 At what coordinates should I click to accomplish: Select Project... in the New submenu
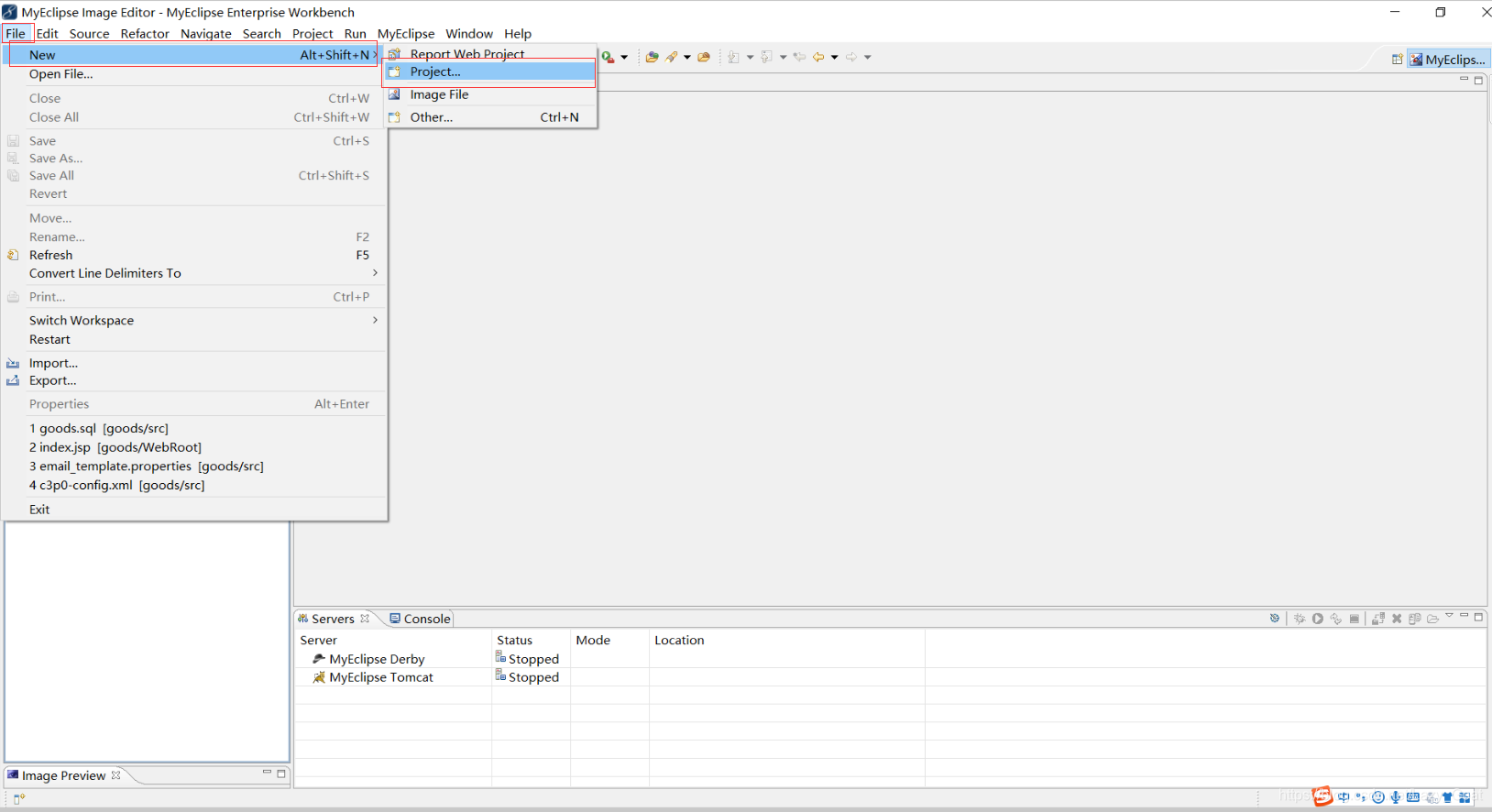pos(489,71)
